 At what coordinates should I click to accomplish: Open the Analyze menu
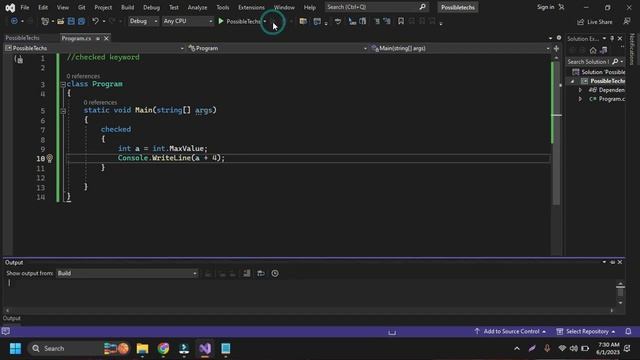pos(197,7)
